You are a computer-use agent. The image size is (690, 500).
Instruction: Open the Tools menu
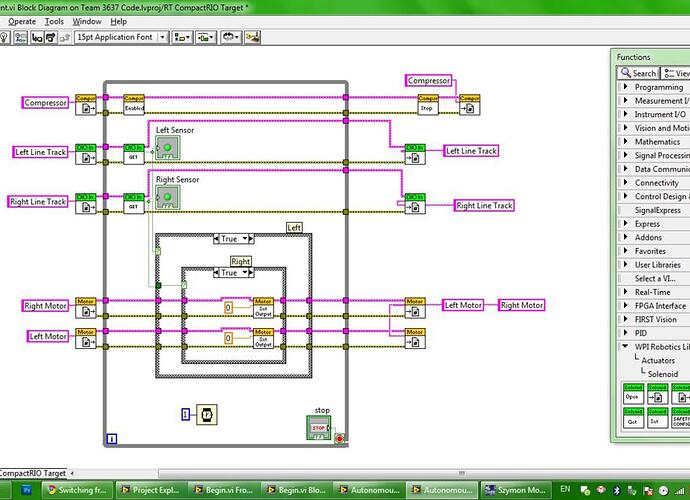pos(54,22)
